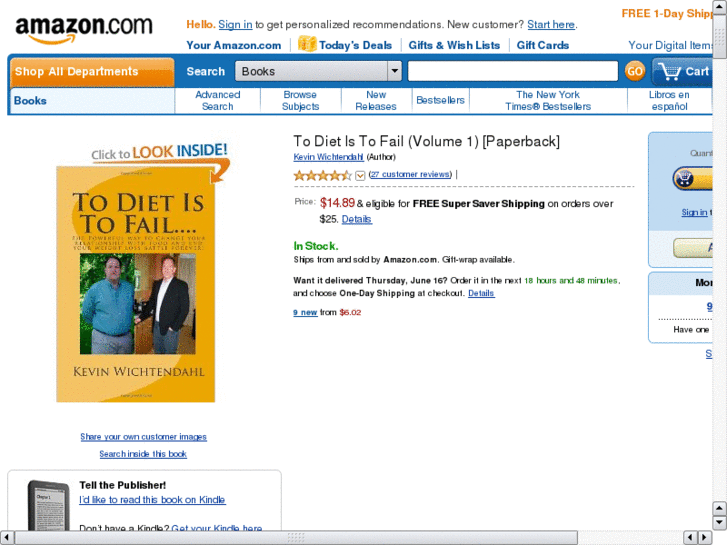Screen dimensions: 727x545
Task: Open the Shop All Departments menu
Action: click(92, 72)
